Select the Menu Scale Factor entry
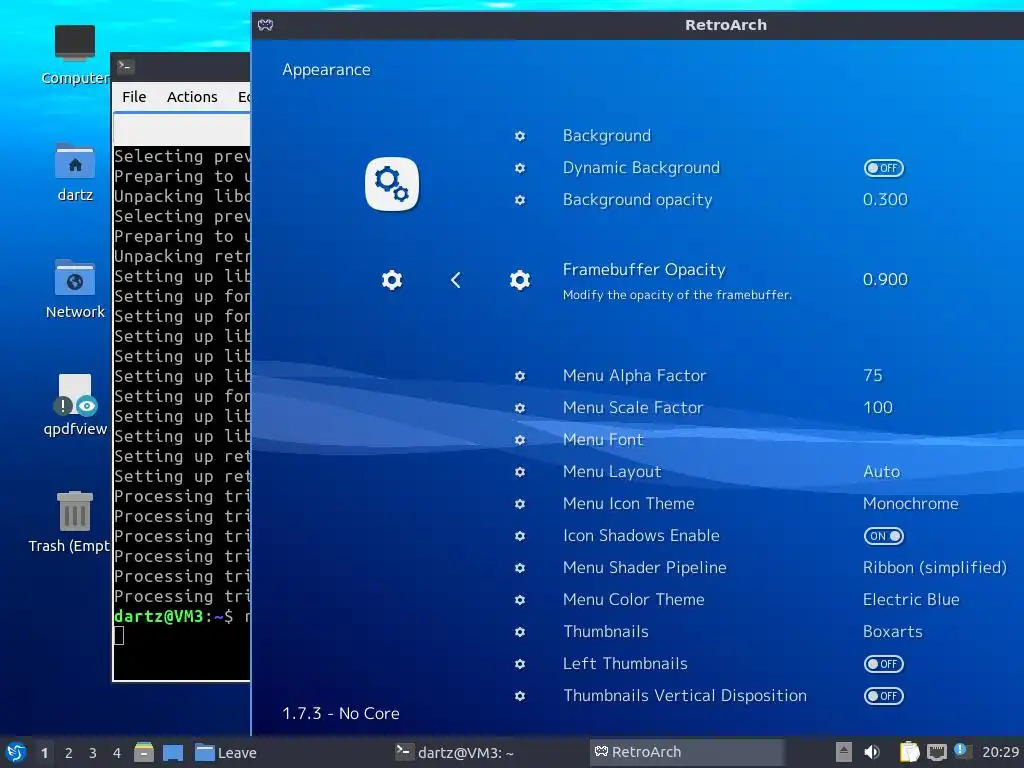 coord(633,408)
